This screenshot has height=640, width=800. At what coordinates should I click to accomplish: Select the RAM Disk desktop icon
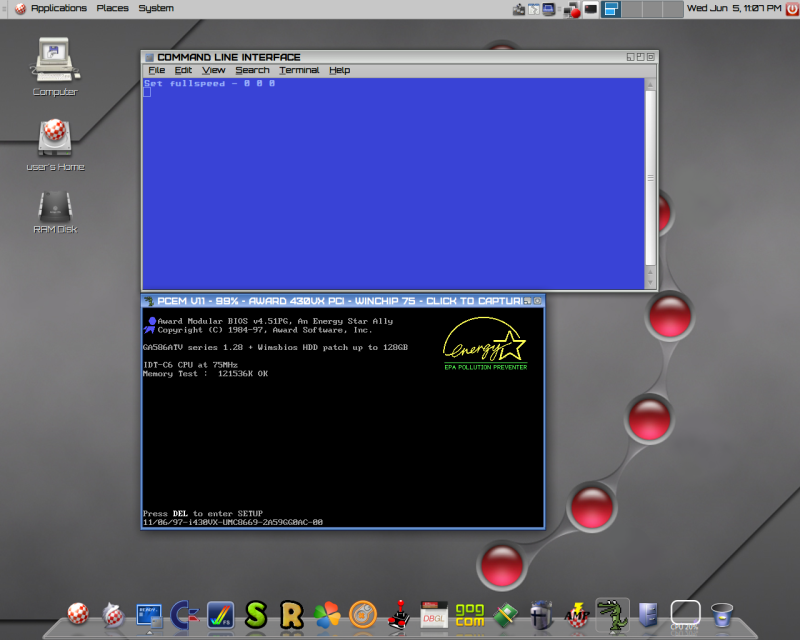point(55,212)
